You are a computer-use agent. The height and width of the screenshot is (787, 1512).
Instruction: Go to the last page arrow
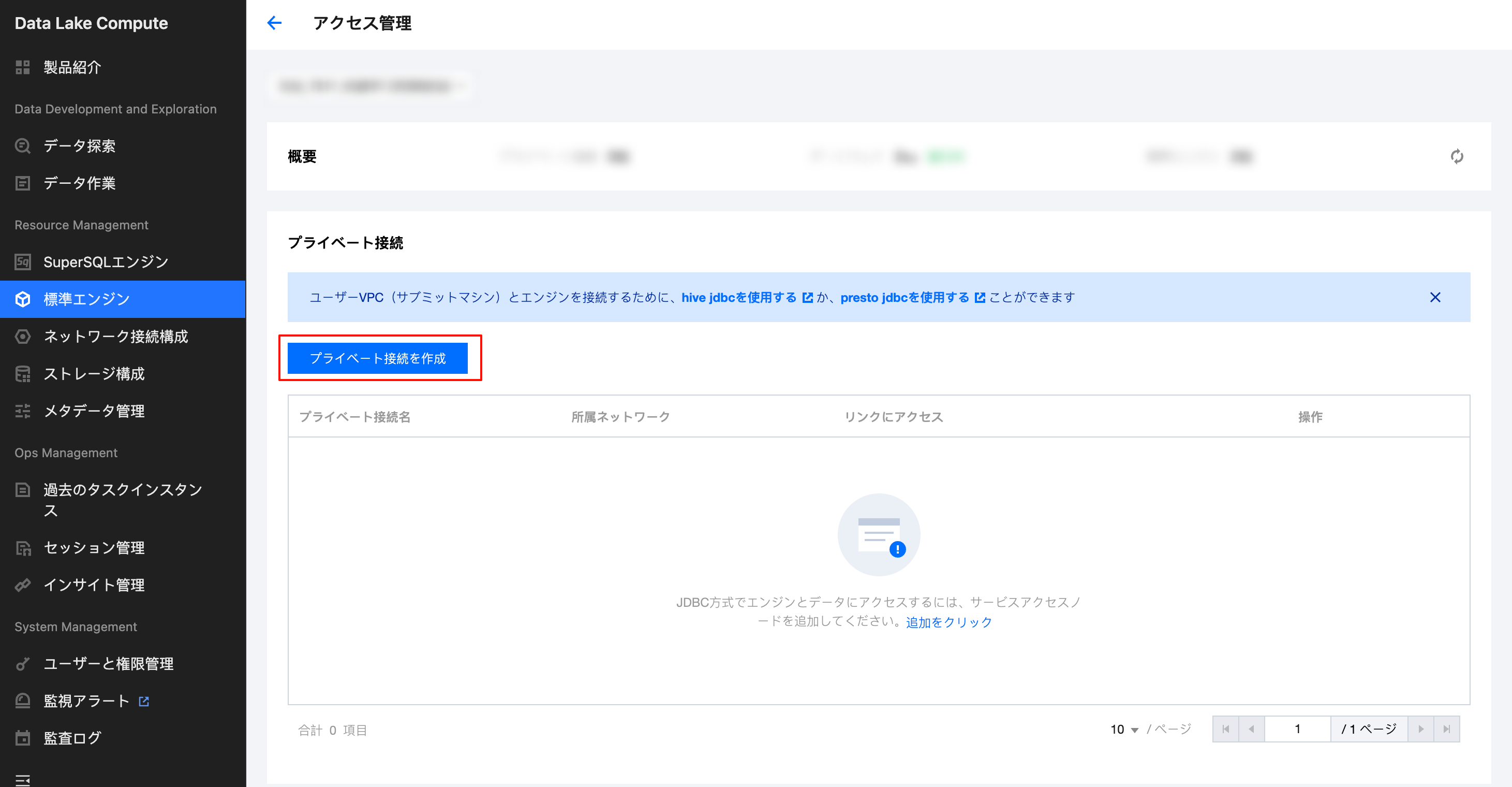(1446, 729)
